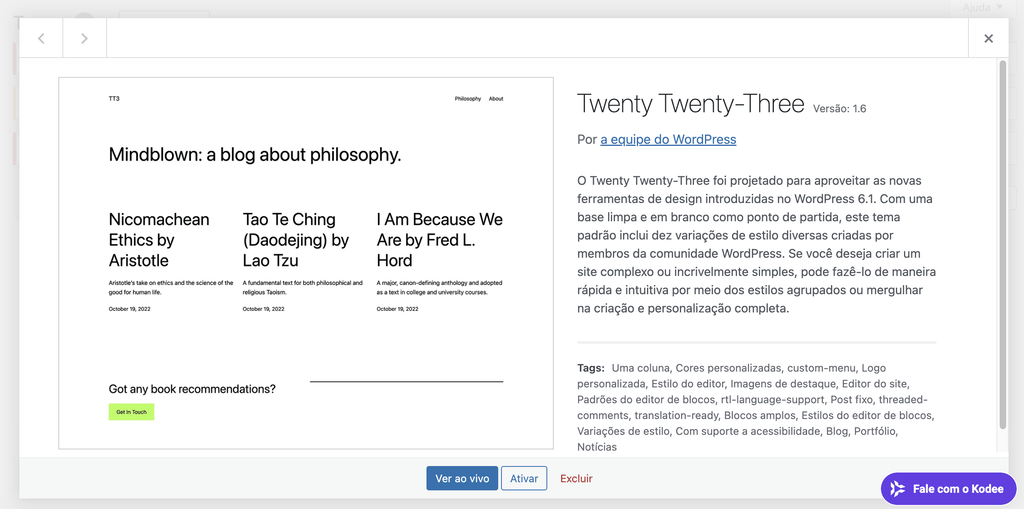Click the Mindblown headline in theme screenshot
Viewport: 1024px width, 509px height.
255,155
